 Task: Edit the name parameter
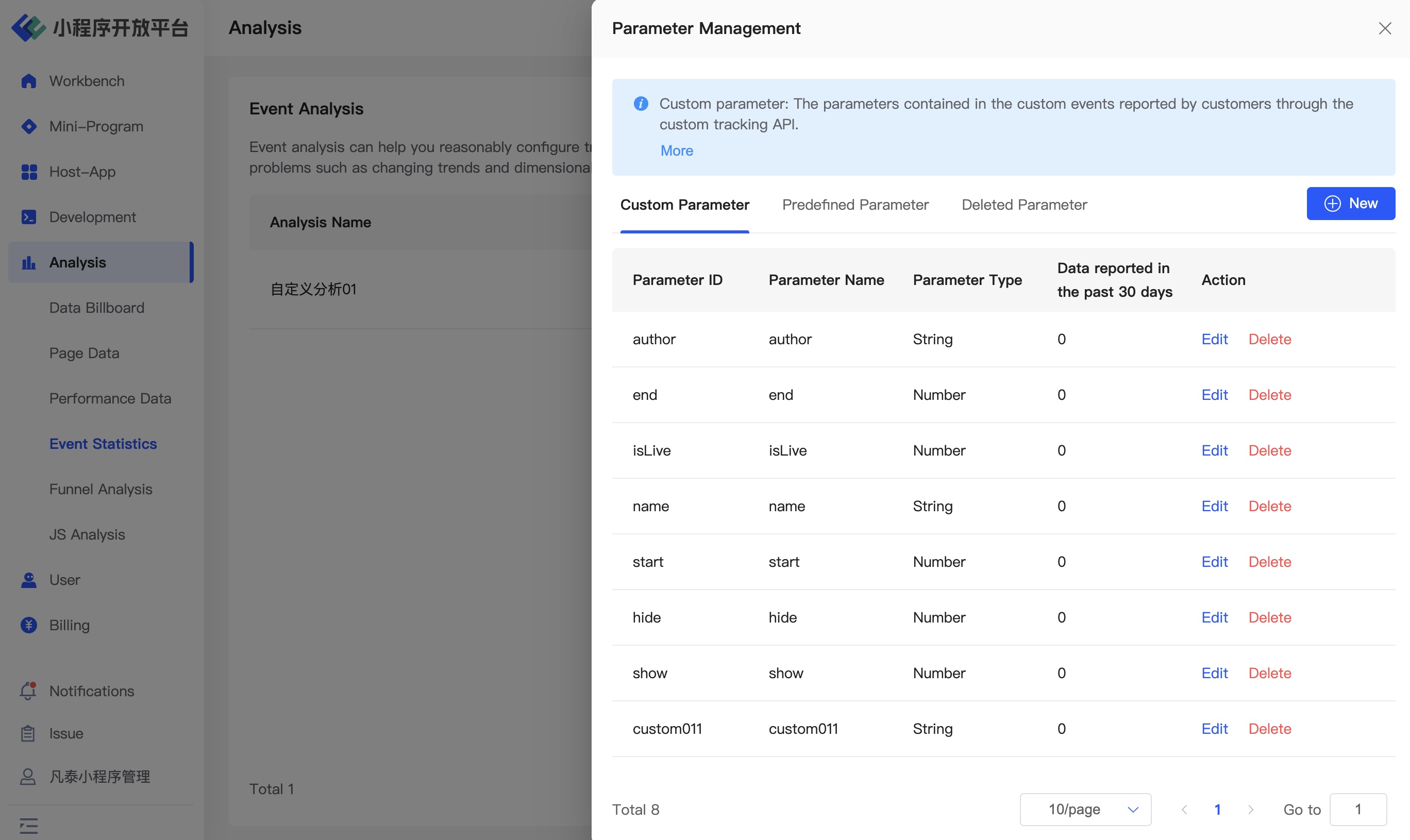(1214, 506)
